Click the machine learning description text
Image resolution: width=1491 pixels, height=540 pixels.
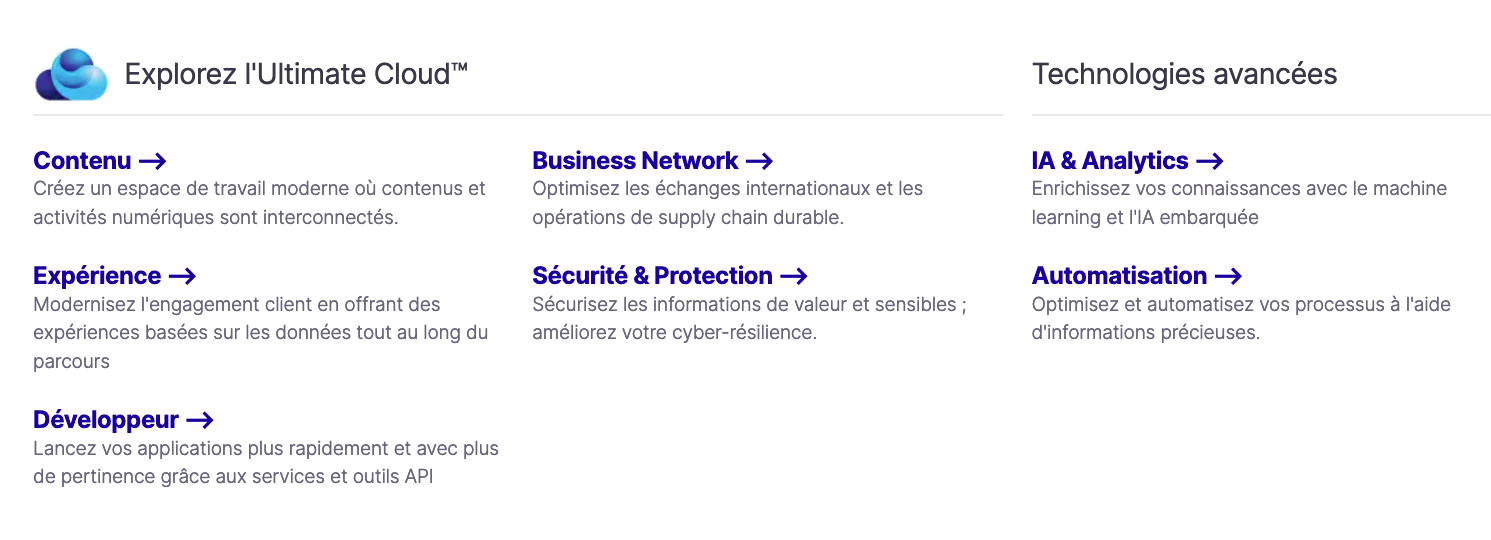1239,203
